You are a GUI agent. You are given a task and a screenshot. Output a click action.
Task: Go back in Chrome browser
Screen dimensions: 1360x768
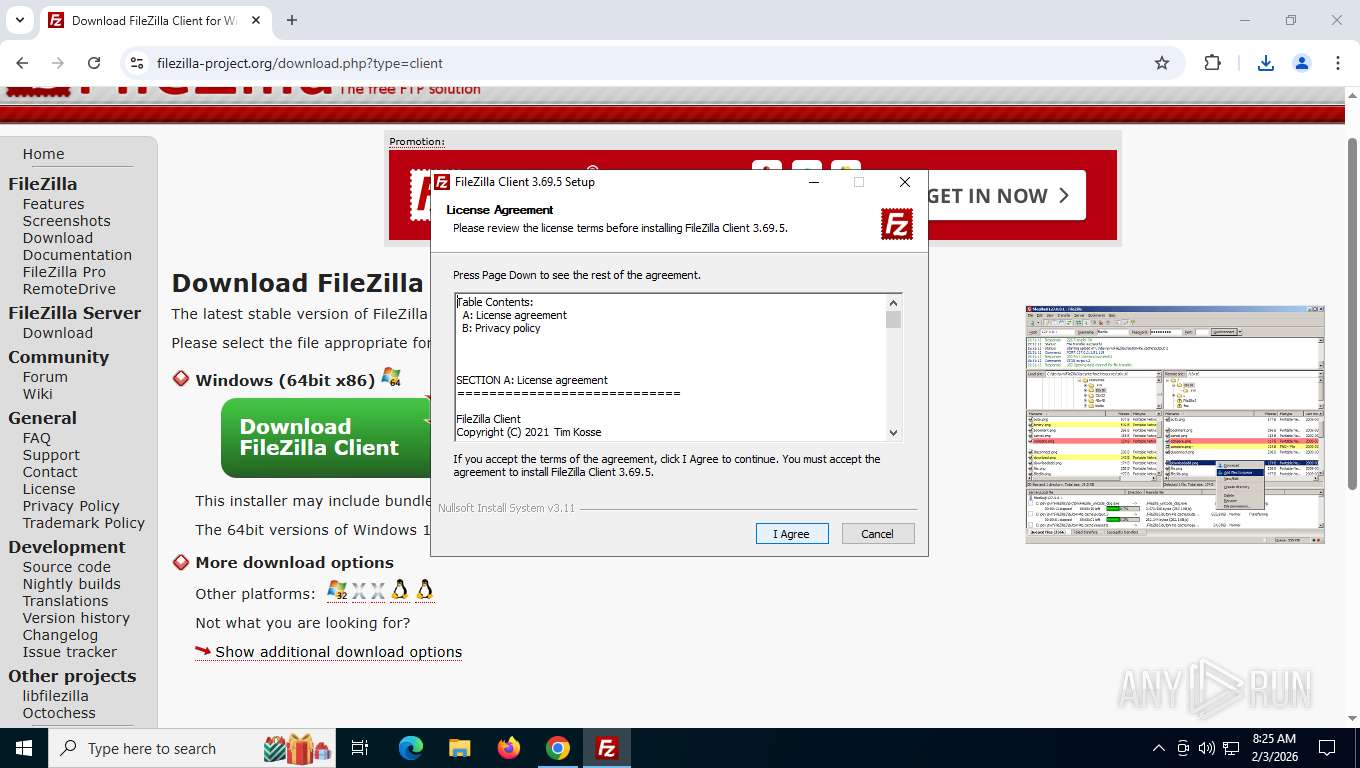point(22,63)
